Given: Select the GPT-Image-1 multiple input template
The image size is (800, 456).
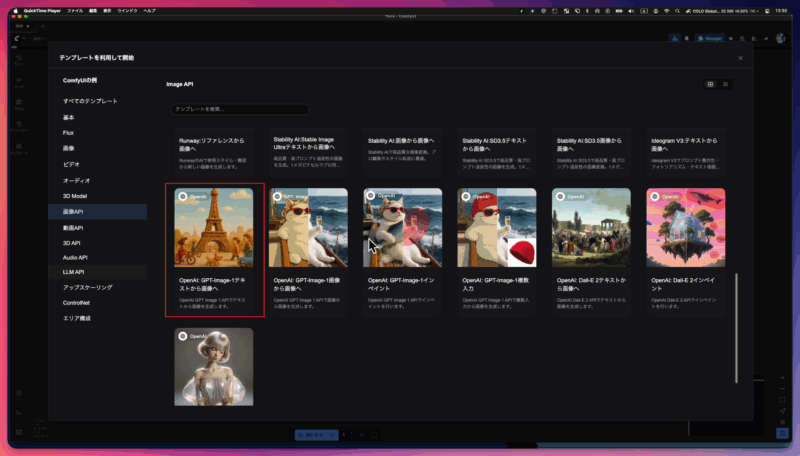Looking at the screenshot, I should point(497,228).
